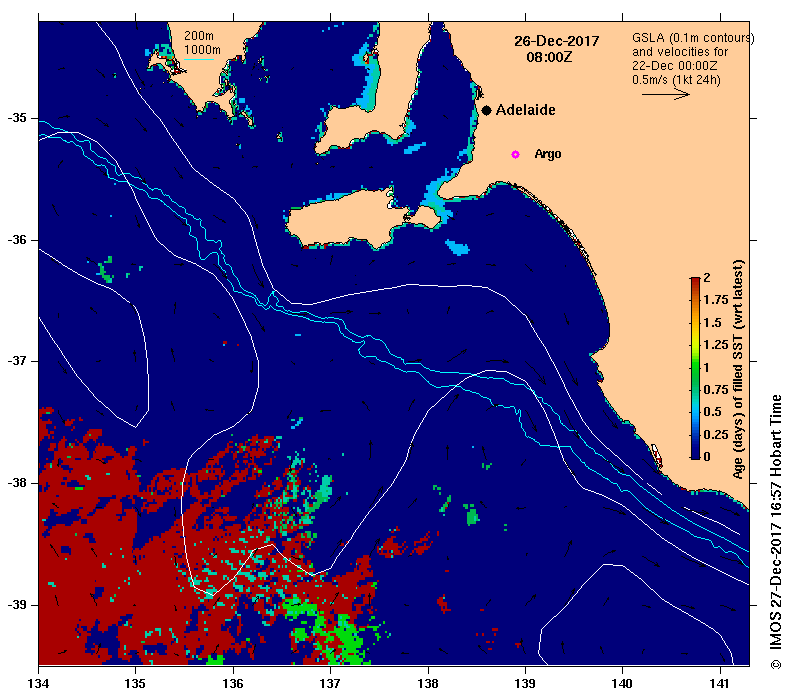
Task: Click the 137 longitude axis label
Action: point(330,683)
